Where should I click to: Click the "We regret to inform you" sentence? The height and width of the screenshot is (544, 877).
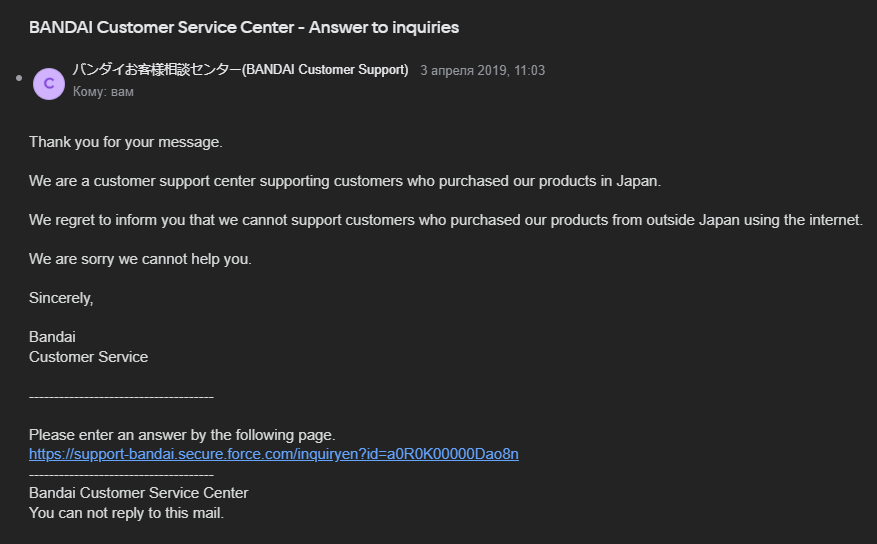[x=446, y=220]
